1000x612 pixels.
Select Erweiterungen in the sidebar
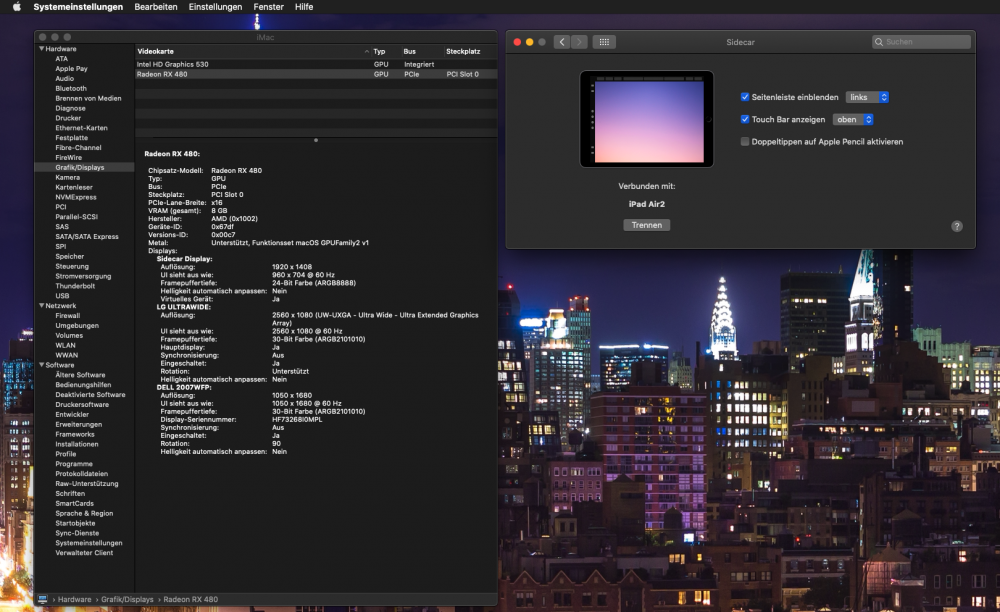click(78, 425)
